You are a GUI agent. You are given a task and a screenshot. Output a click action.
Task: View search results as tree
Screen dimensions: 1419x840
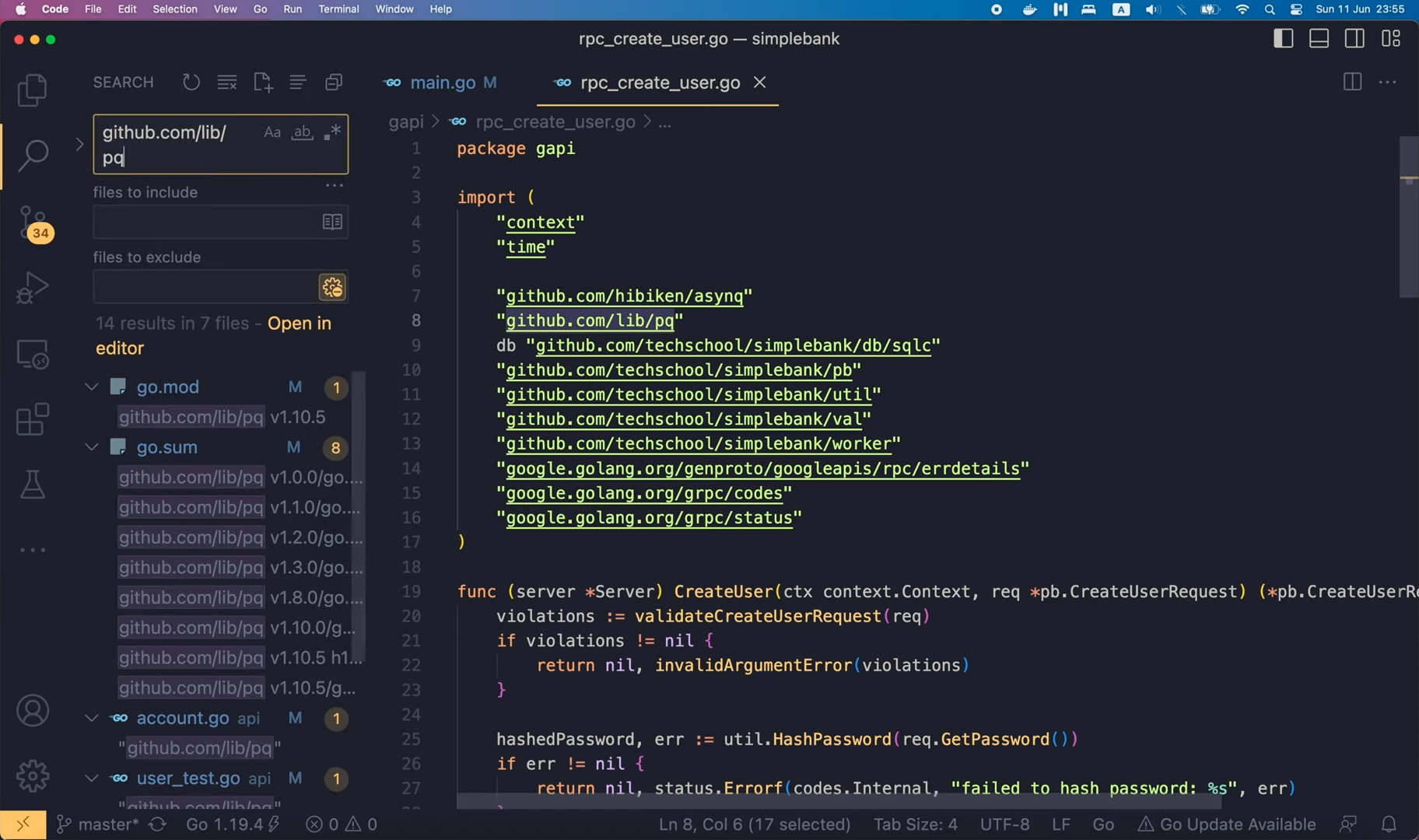[298, 82]
